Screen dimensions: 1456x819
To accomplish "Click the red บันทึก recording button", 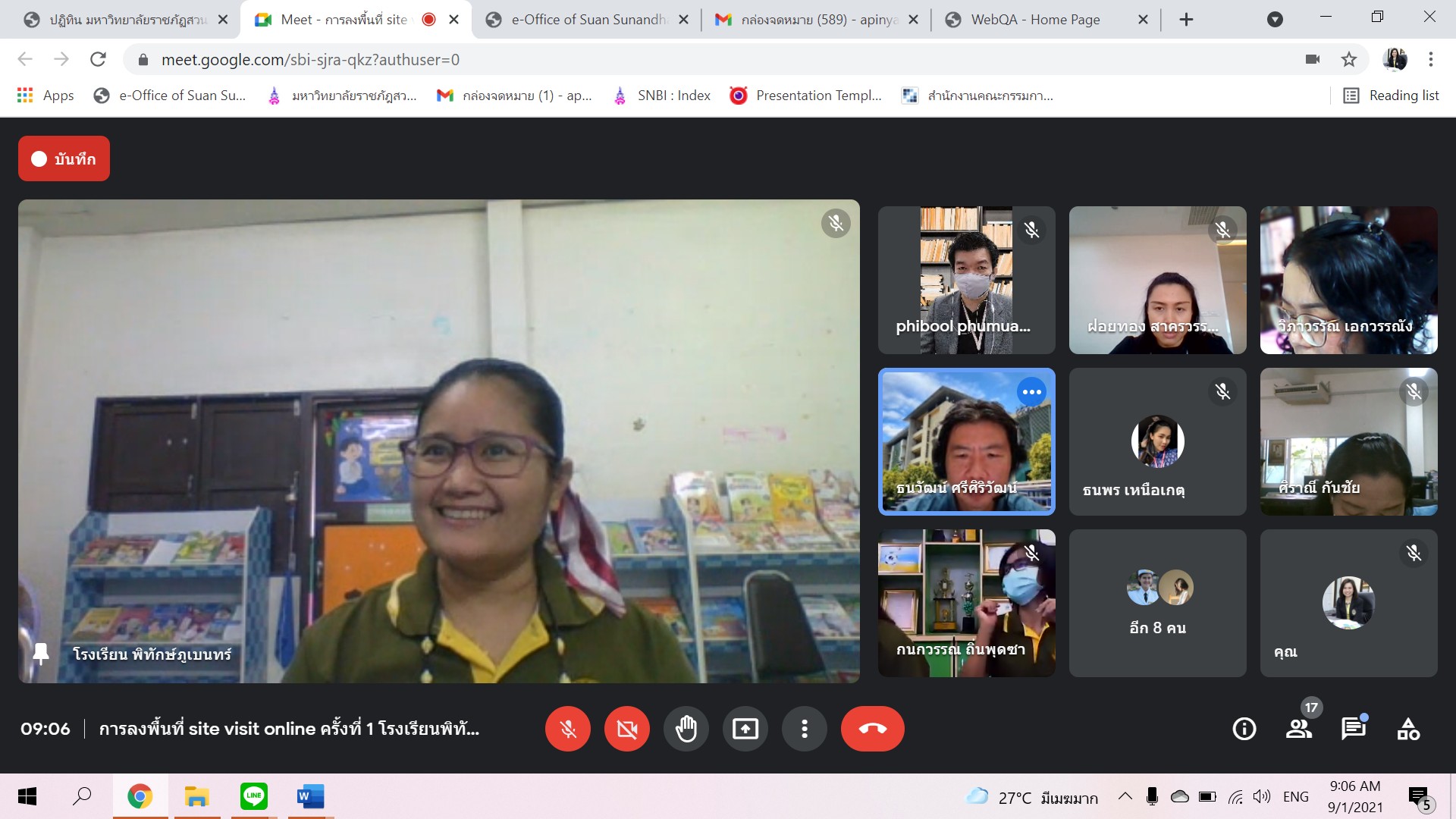I will point(64,158).
